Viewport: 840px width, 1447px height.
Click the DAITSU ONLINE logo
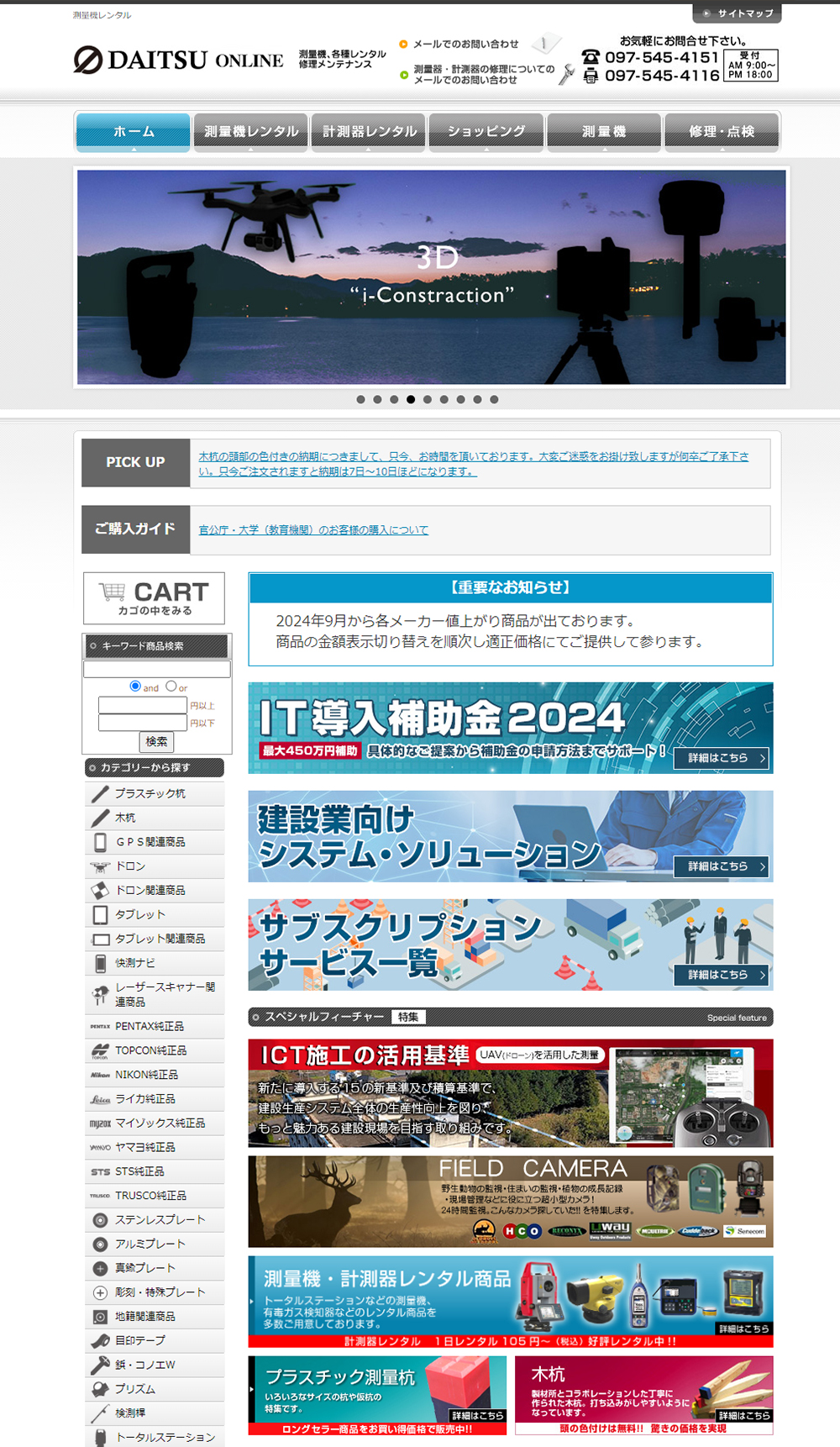tap(178, 61)
